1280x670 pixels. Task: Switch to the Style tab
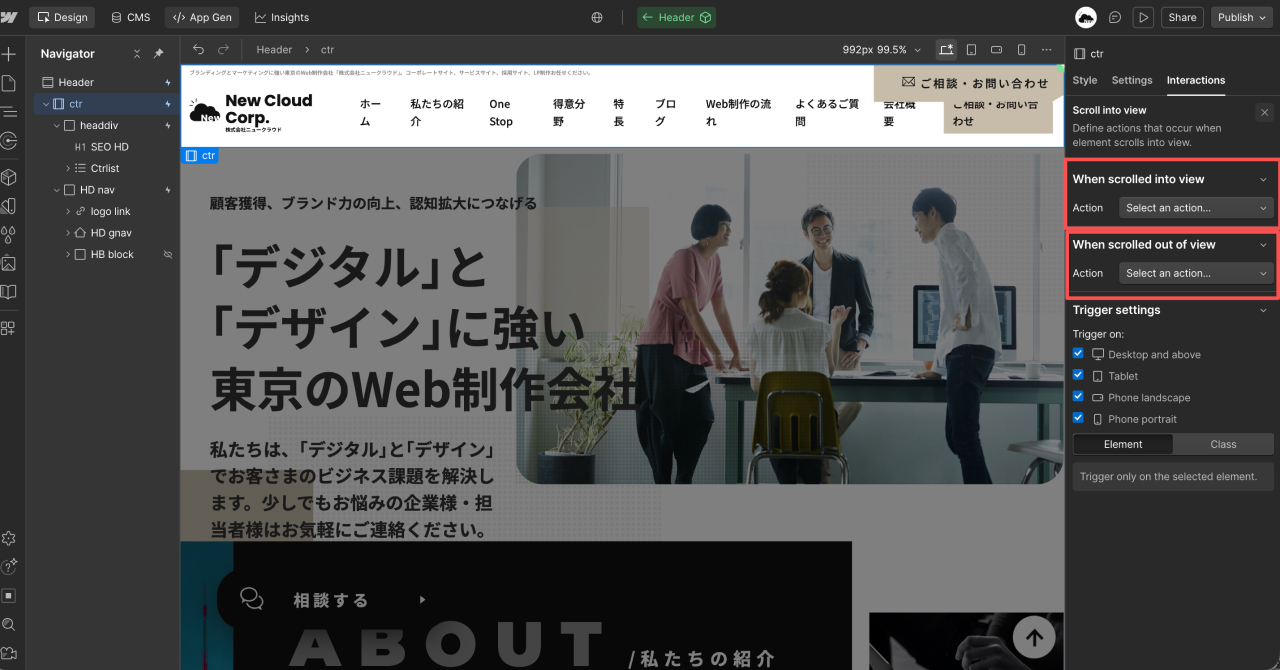(1084, 80)
